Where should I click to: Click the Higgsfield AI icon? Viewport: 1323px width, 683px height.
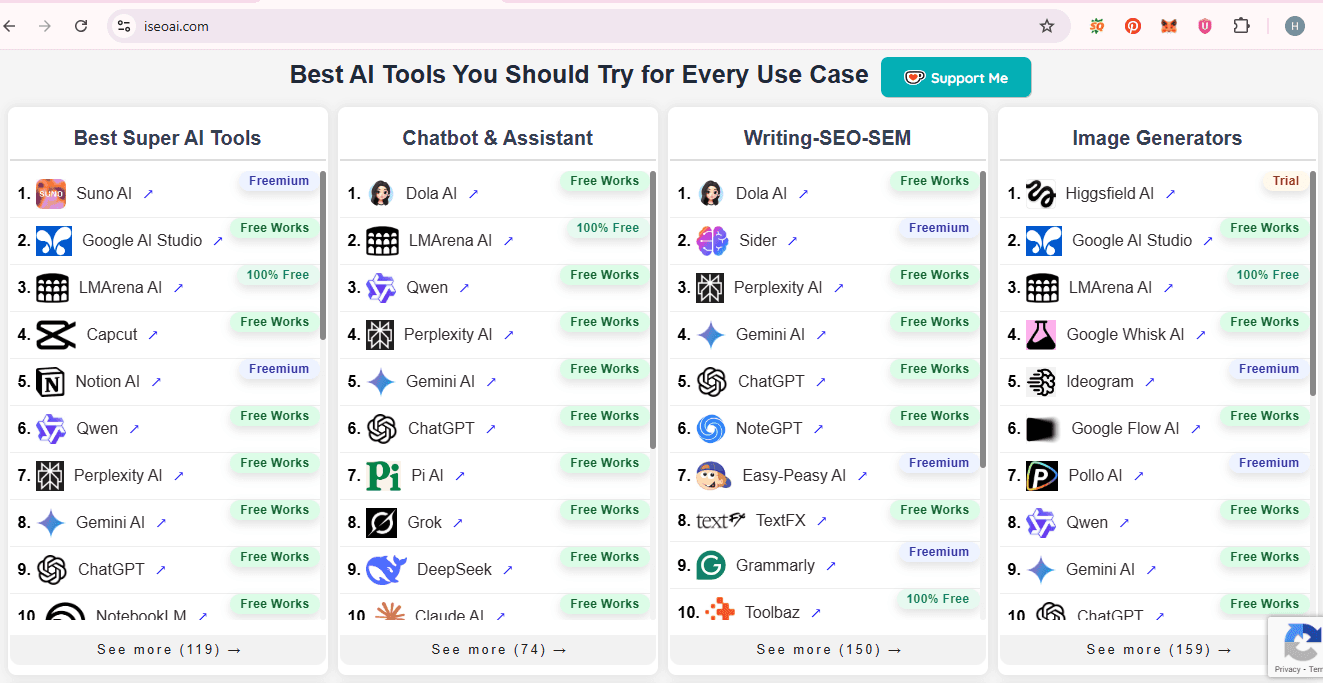[x=1042, y=193]
